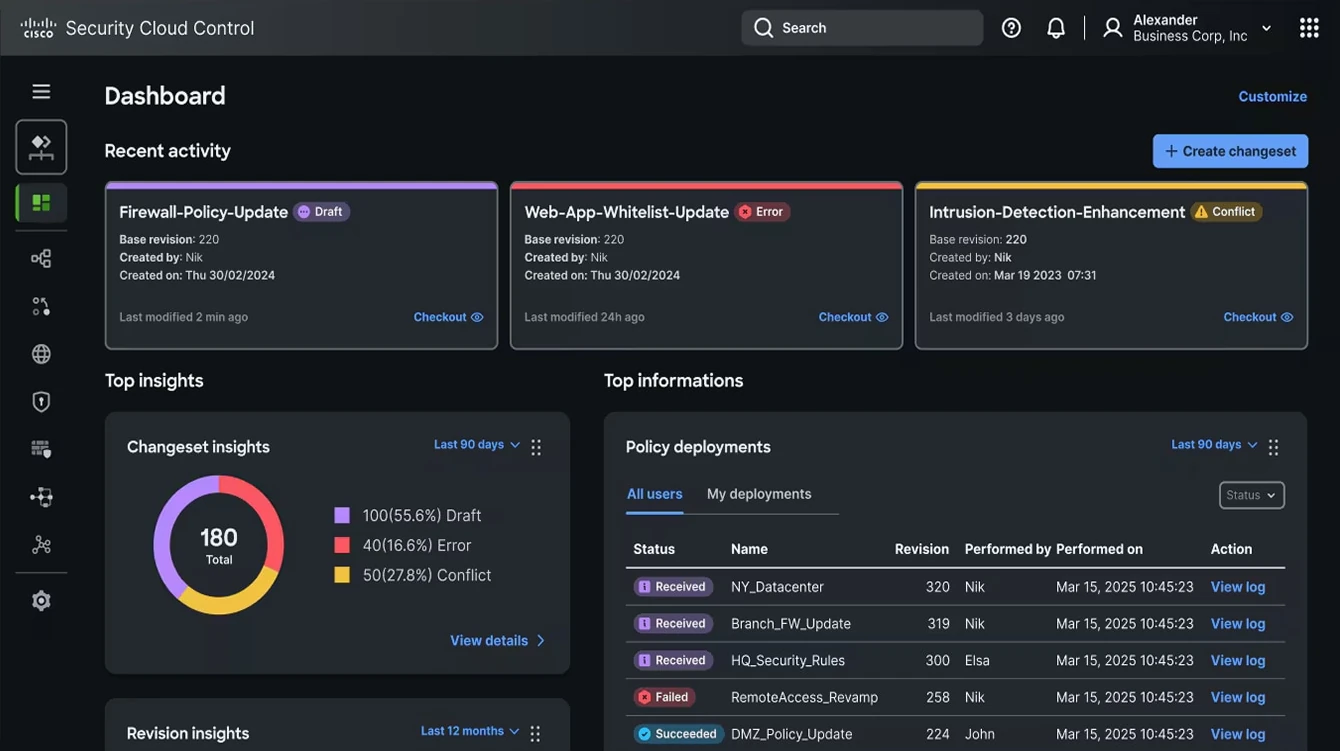This screenshot has height=751, width=1340.
Task: Open the shield security icon in the sidebar
Action: 41,402
